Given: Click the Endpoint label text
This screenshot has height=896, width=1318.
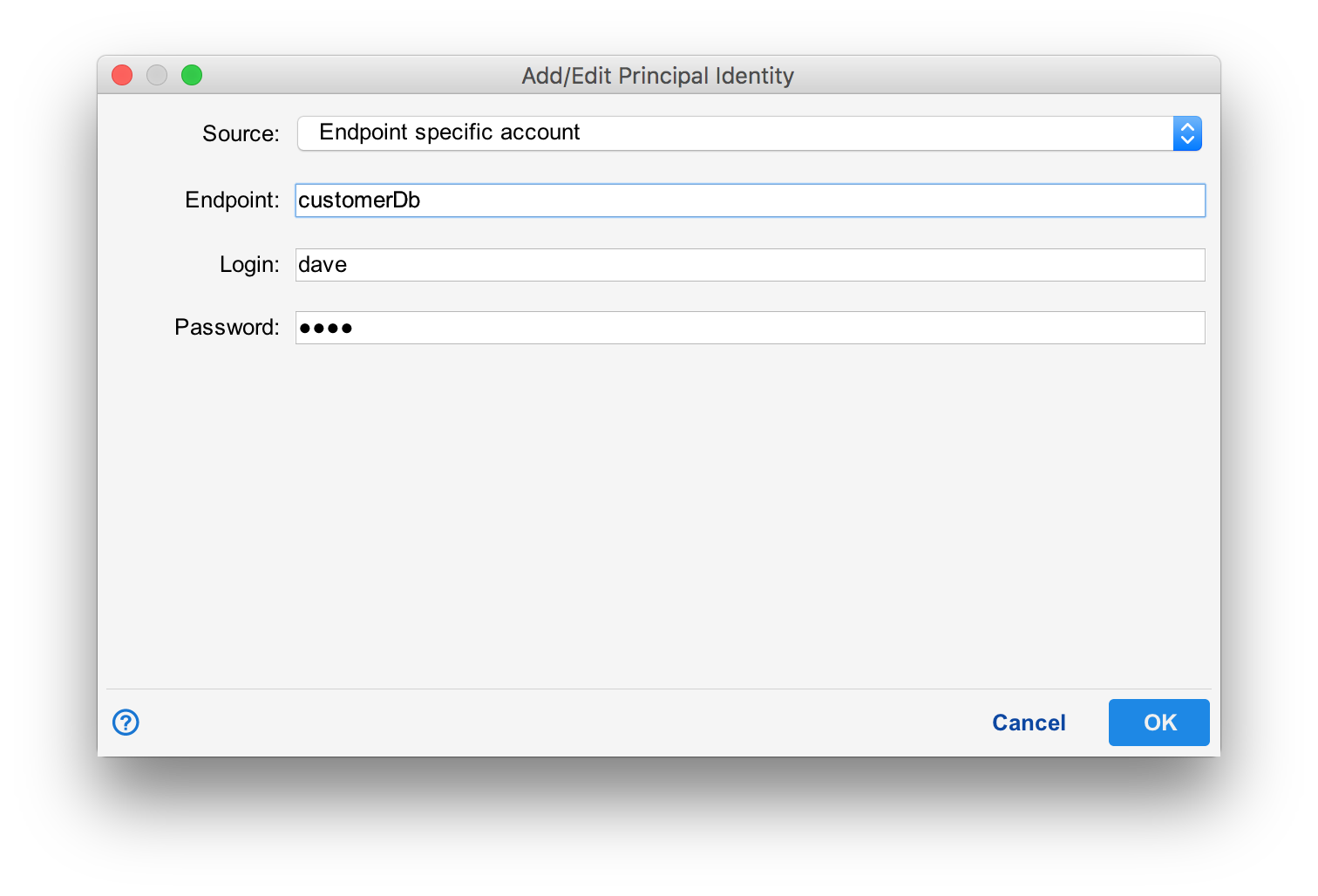Looking at the screenshot, I should [x=231, y=200].
